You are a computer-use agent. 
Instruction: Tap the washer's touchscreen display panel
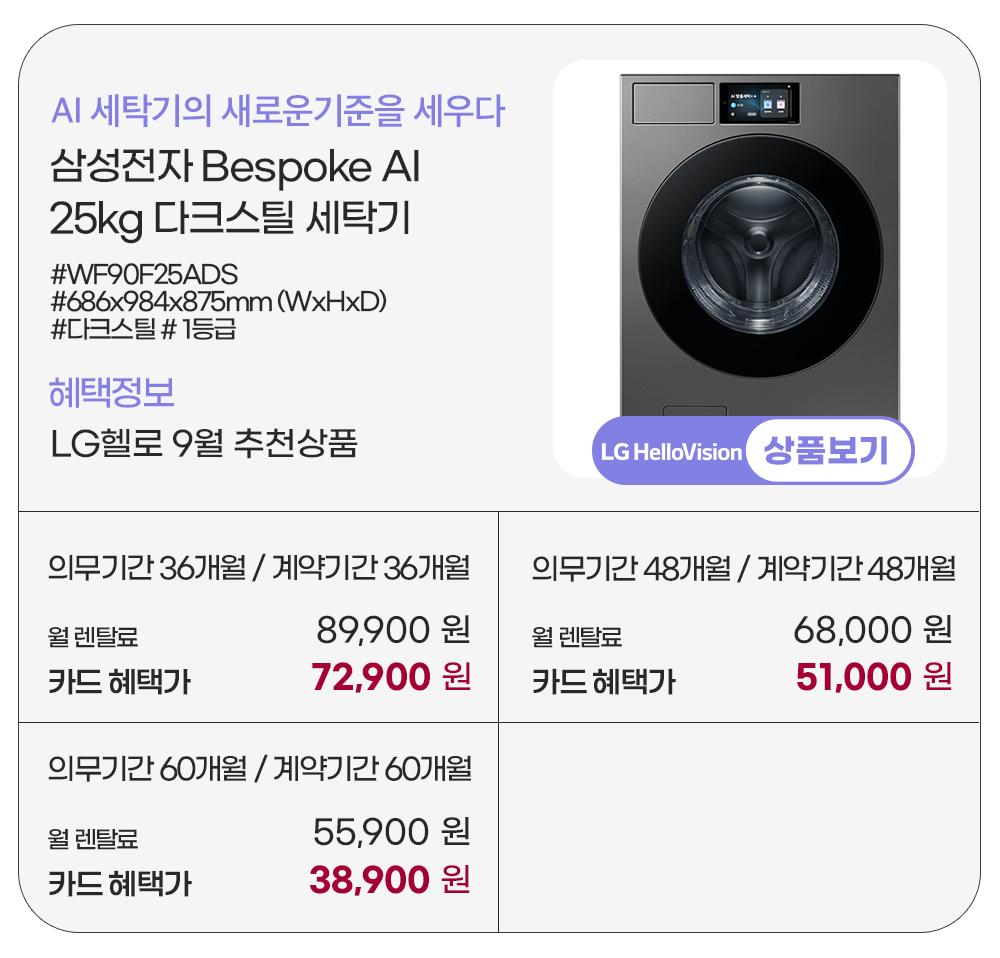[x=760, y=103]
